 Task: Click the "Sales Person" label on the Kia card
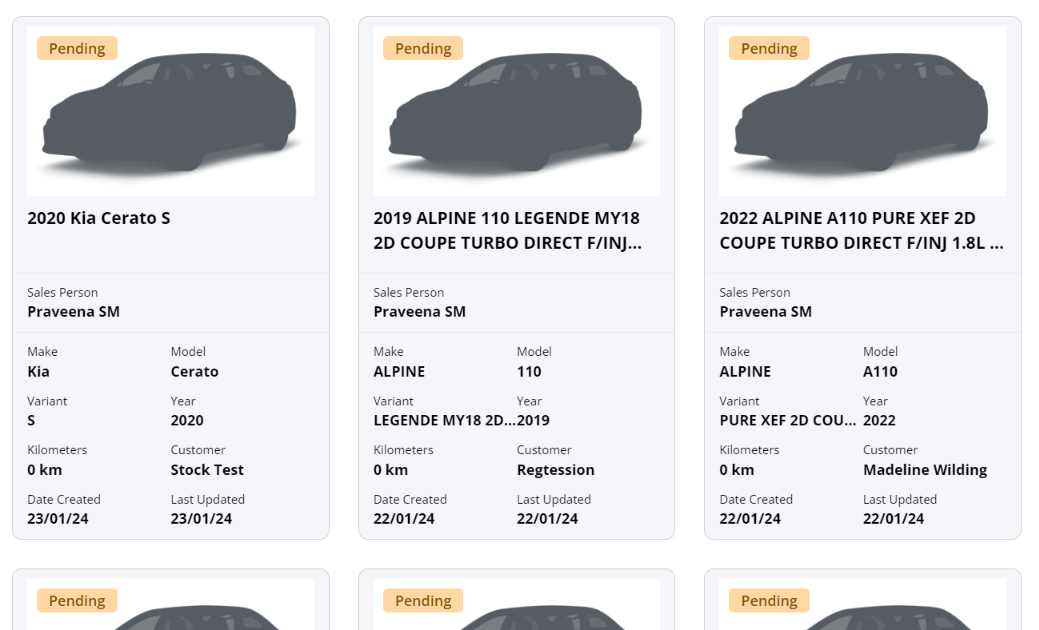click(x=62, y=293)
